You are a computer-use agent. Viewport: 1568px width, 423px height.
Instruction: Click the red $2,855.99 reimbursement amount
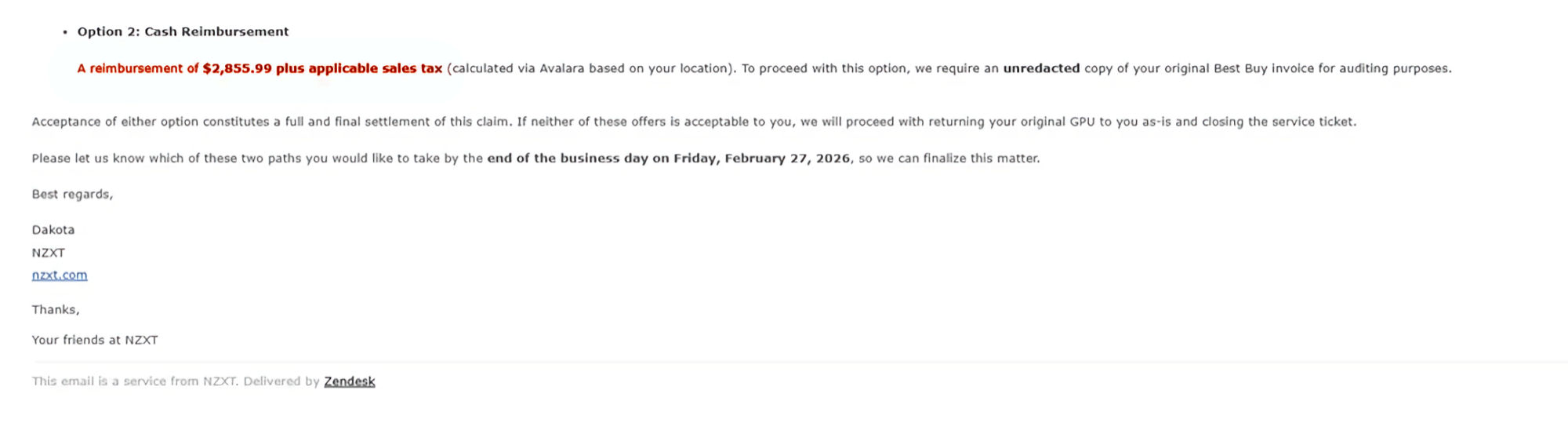click(237, 68)
